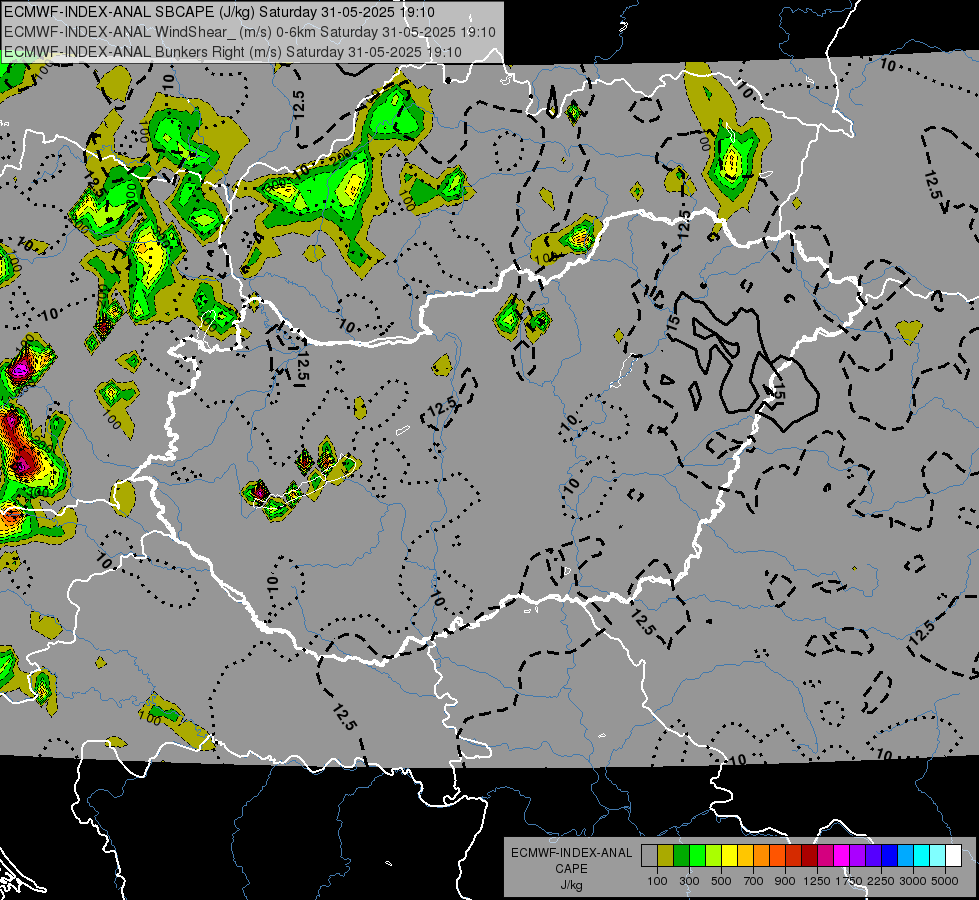This screenshot has height=900, width=979.
Task: Click the CAPE label in the legend
Action: [x=571, y=869]
